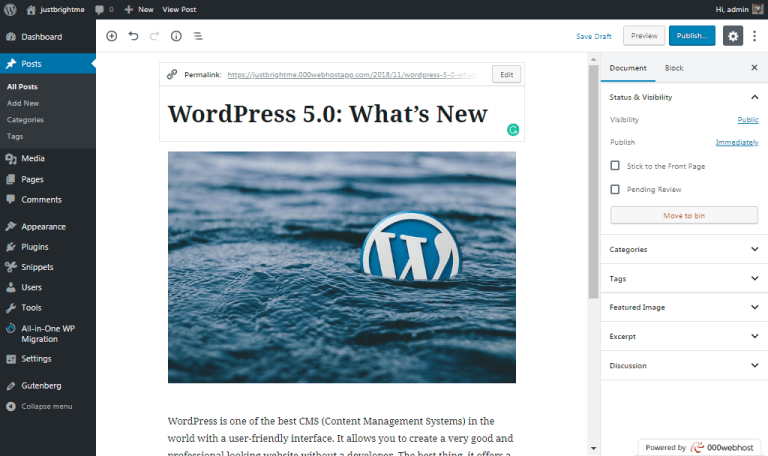
Task: Click the paragraph starting 'WordPress is one'
Action: (x=340, y=437)
